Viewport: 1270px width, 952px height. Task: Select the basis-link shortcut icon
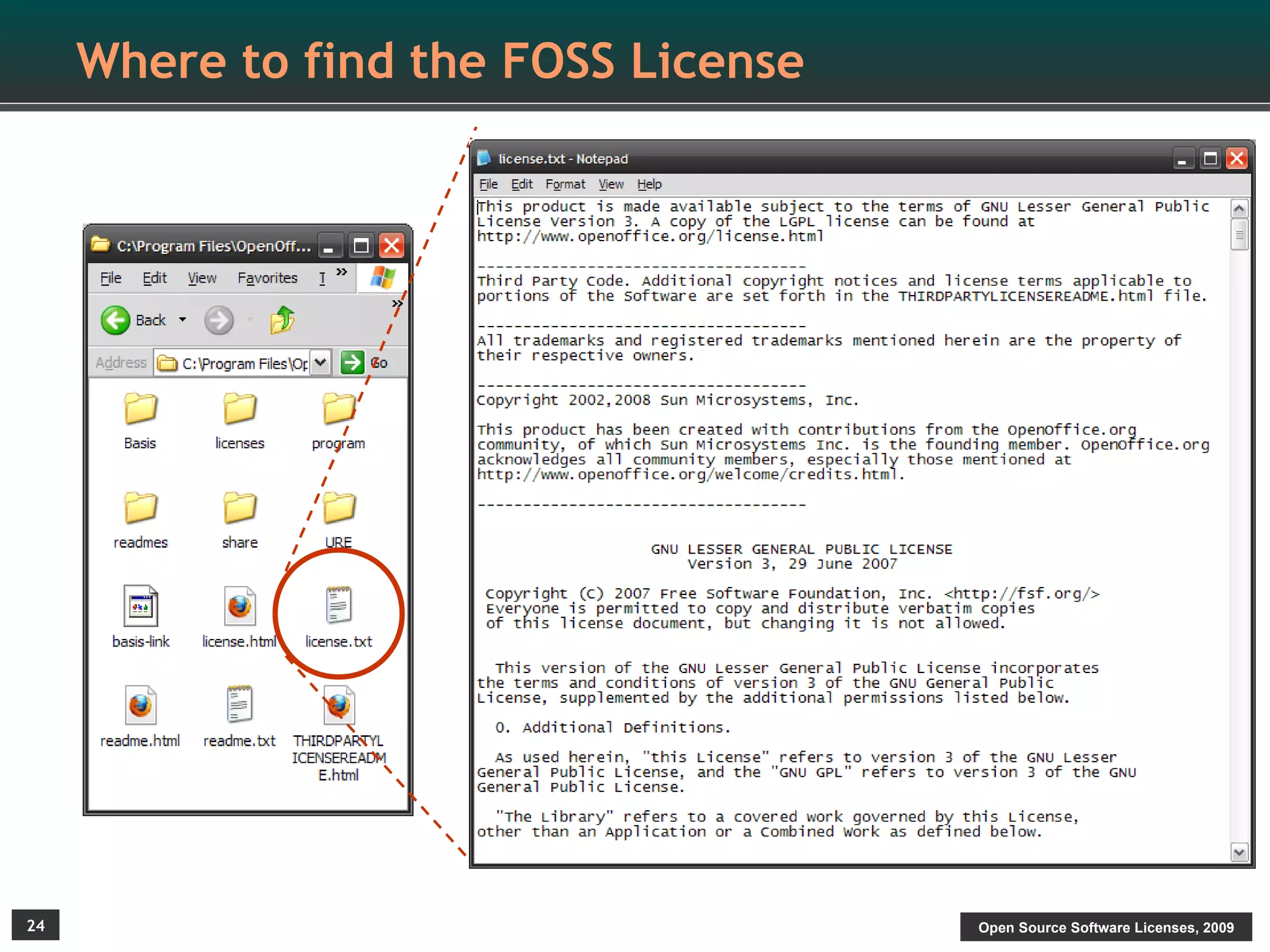coord(141,607)
